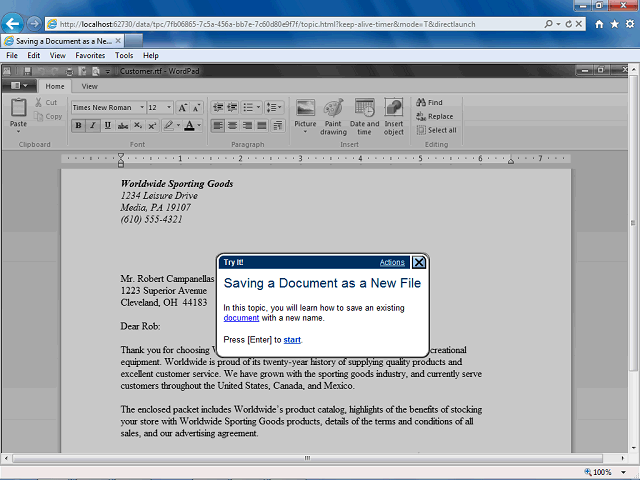
Task: Click the increase indent icon
Action: (232, 108)
